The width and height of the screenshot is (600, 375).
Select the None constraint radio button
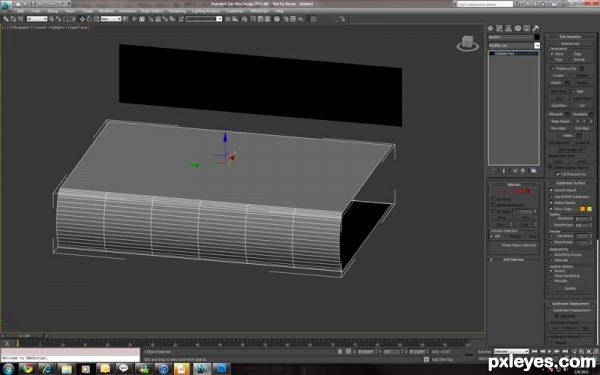[551, 54]
